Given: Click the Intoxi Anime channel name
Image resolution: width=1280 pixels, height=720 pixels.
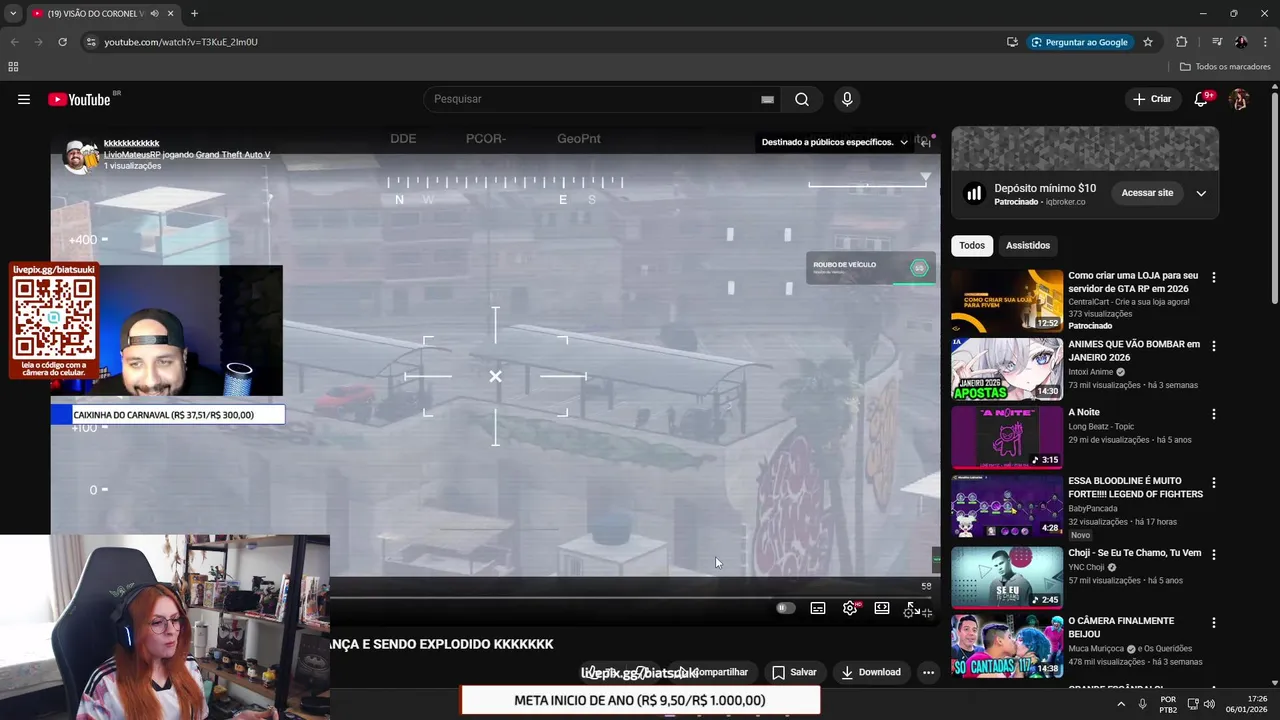Looking at the screenshot, I should tap(1090, 372).
